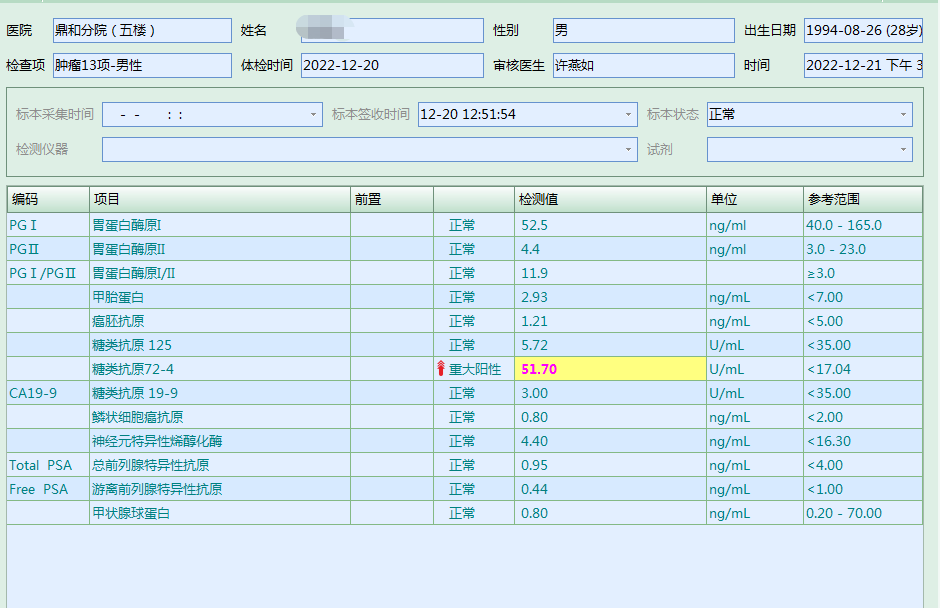Screen dimensions: 940x608
Task: Select the 甲胎蛋白 row
Action: pyautogui.click(x=219, y=297)
